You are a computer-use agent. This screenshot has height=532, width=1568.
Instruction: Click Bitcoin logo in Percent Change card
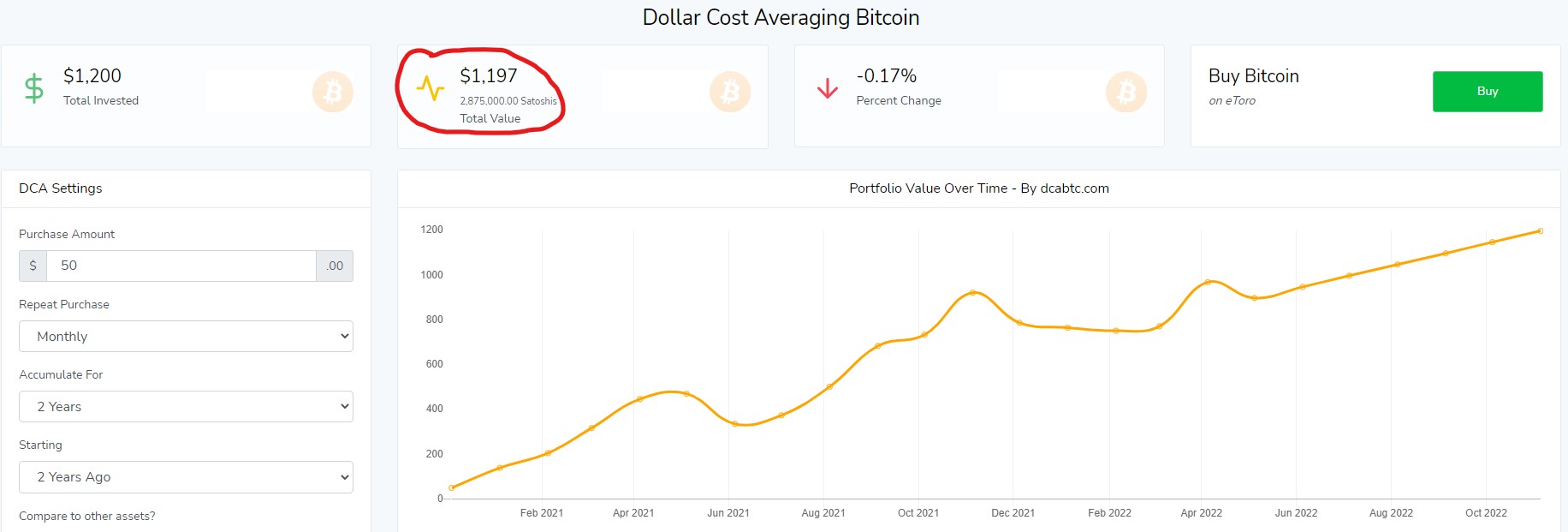pos(1126,92)
